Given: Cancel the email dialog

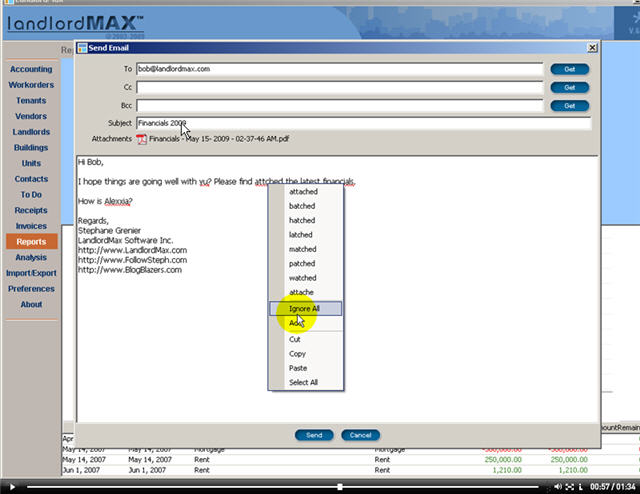Looking at the screenshot, I should 360,435.
